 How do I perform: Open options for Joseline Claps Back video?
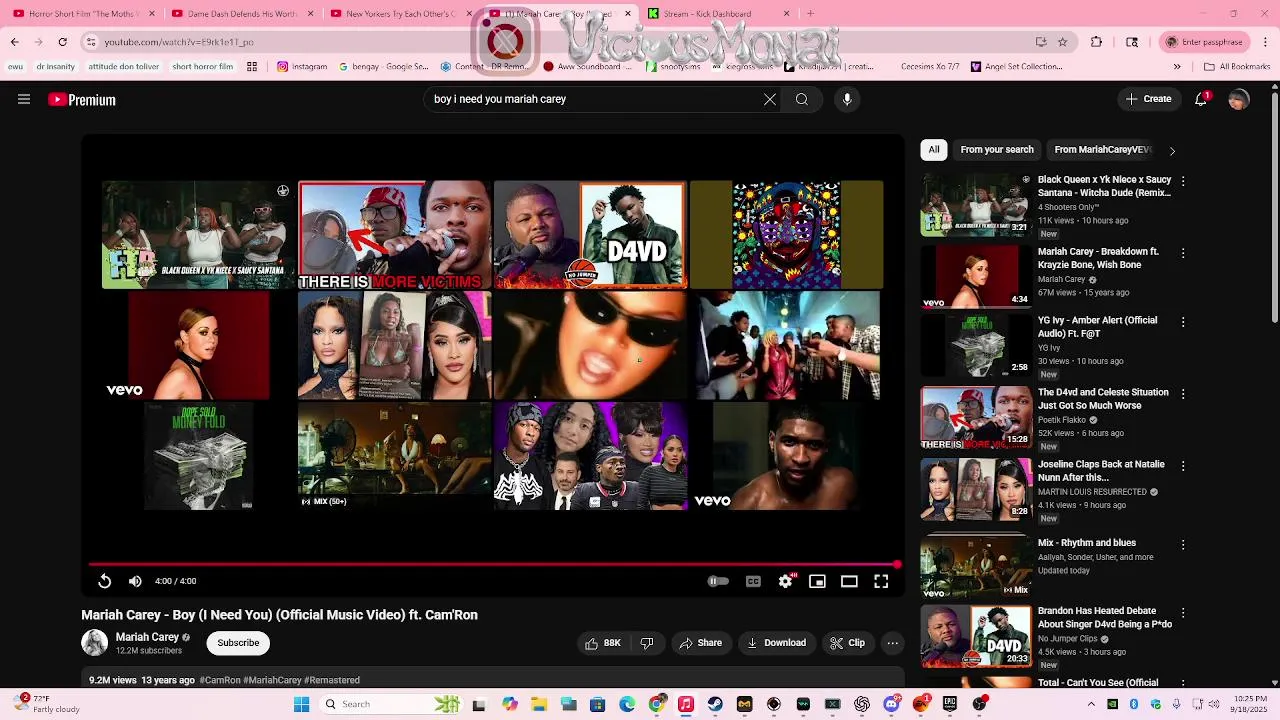tap(1183, 466)
